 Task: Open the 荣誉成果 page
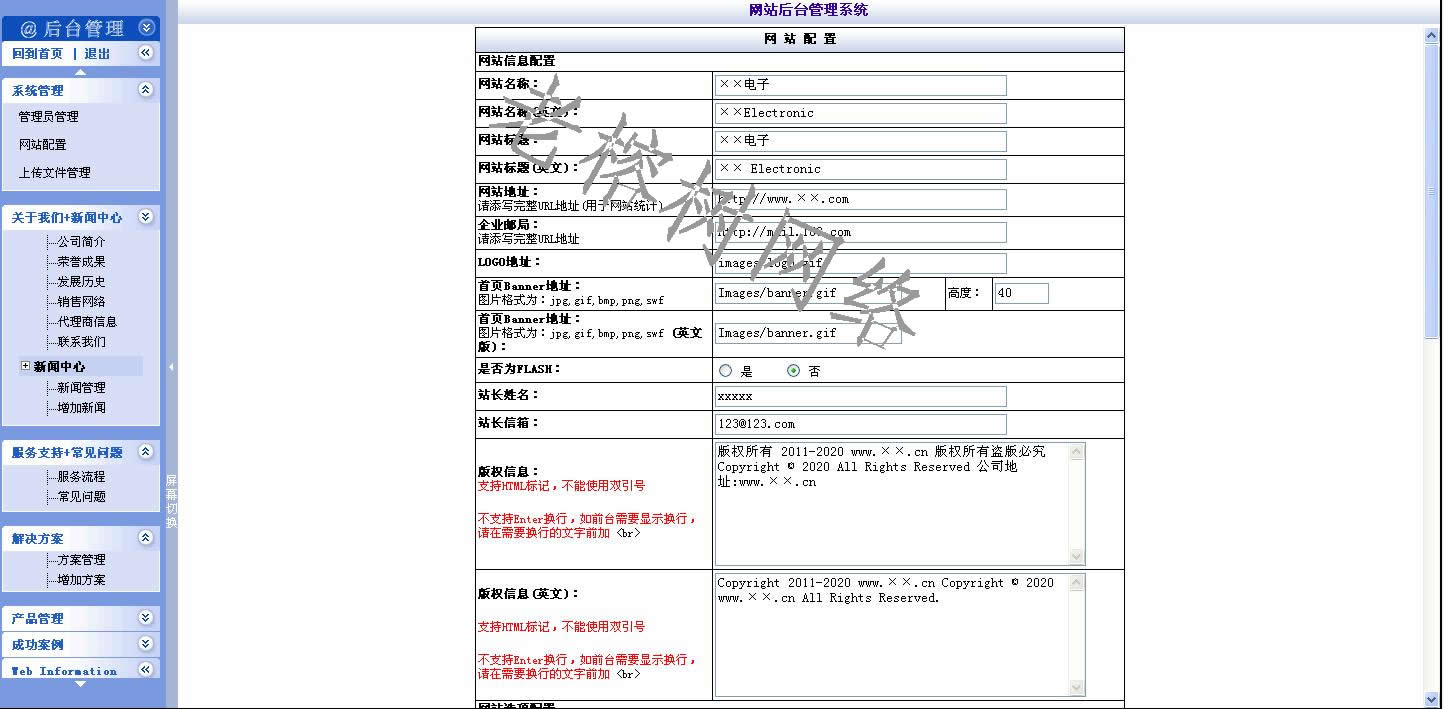tap(81, 262)
